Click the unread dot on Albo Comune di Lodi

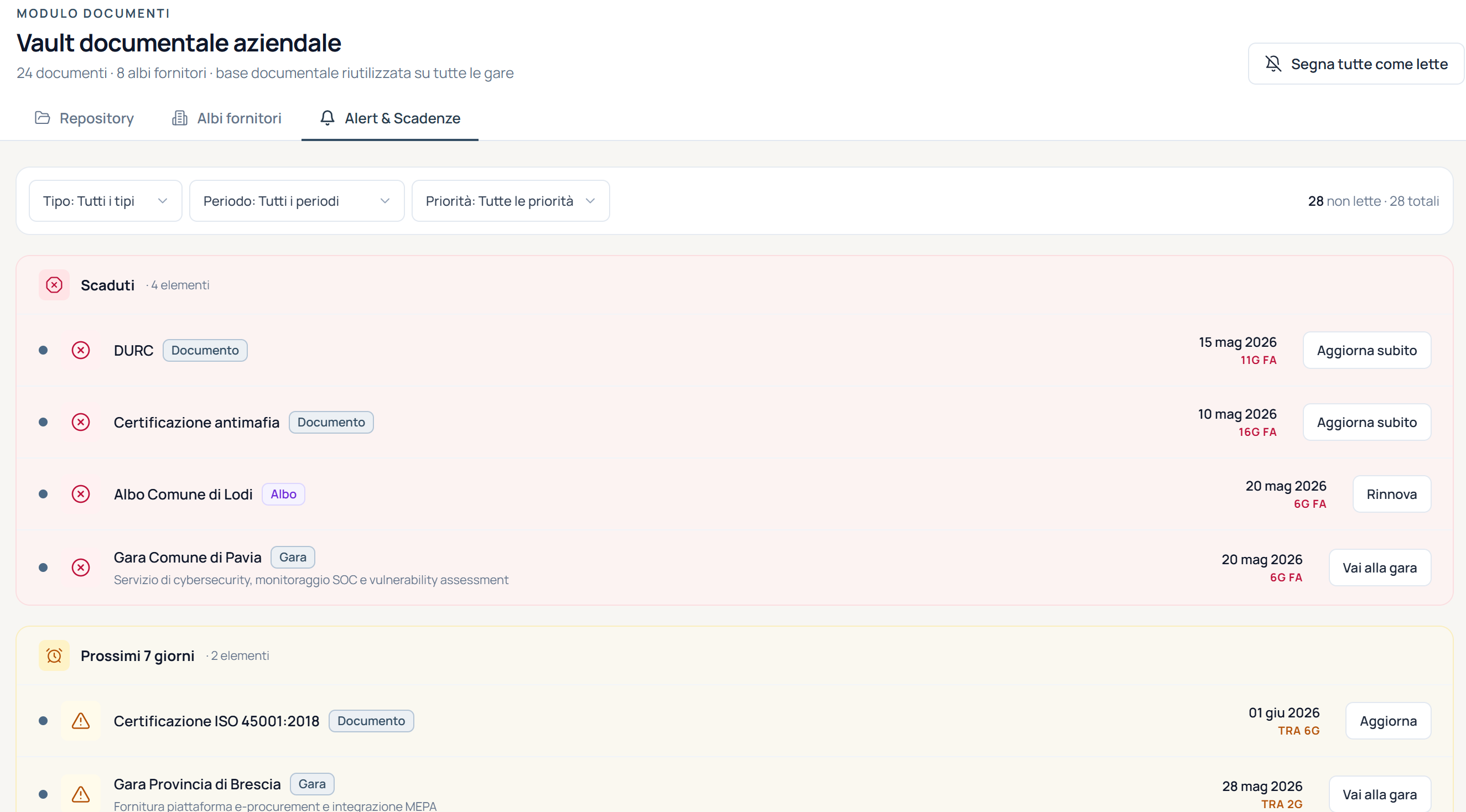(x=43, y=494)
